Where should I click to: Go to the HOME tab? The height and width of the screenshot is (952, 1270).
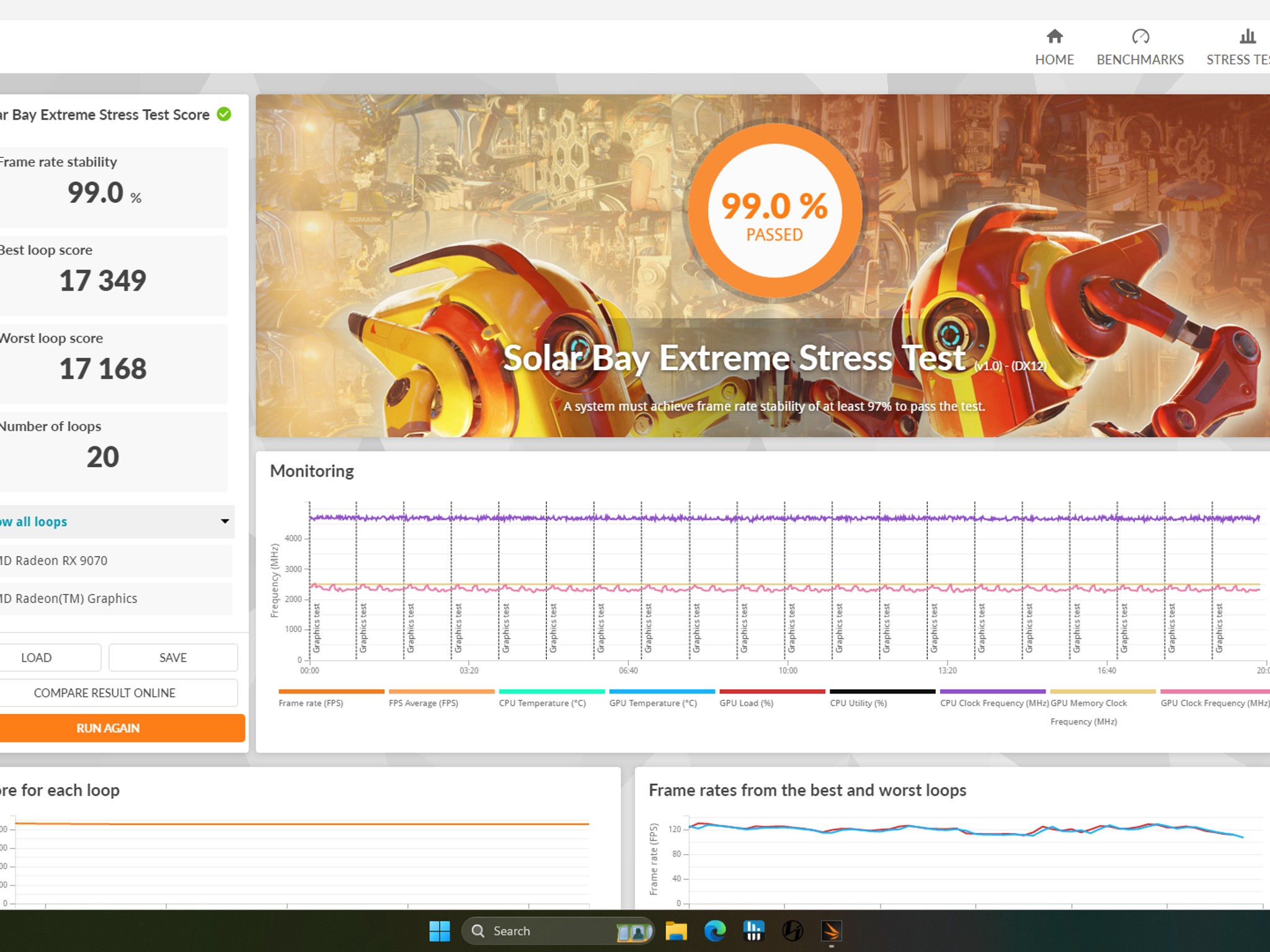(1054, 48)
